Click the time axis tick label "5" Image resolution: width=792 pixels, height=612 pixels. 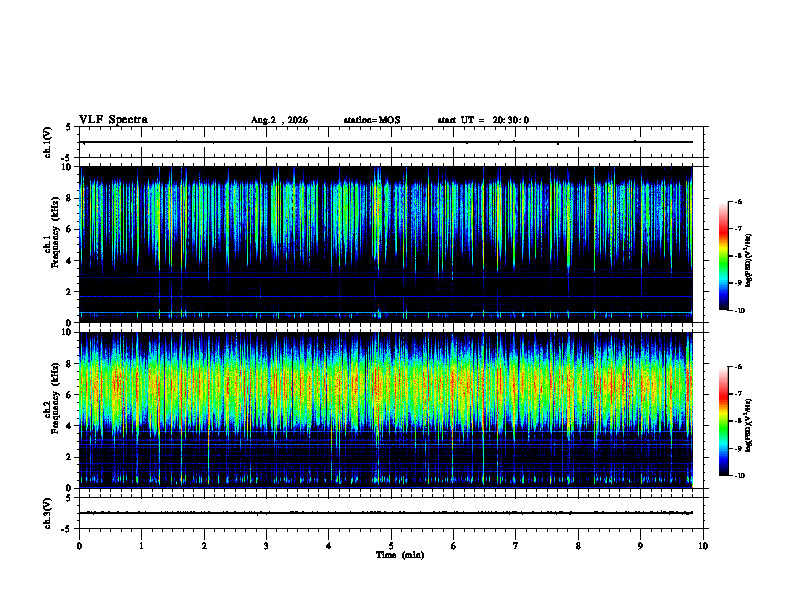(391, 546)
